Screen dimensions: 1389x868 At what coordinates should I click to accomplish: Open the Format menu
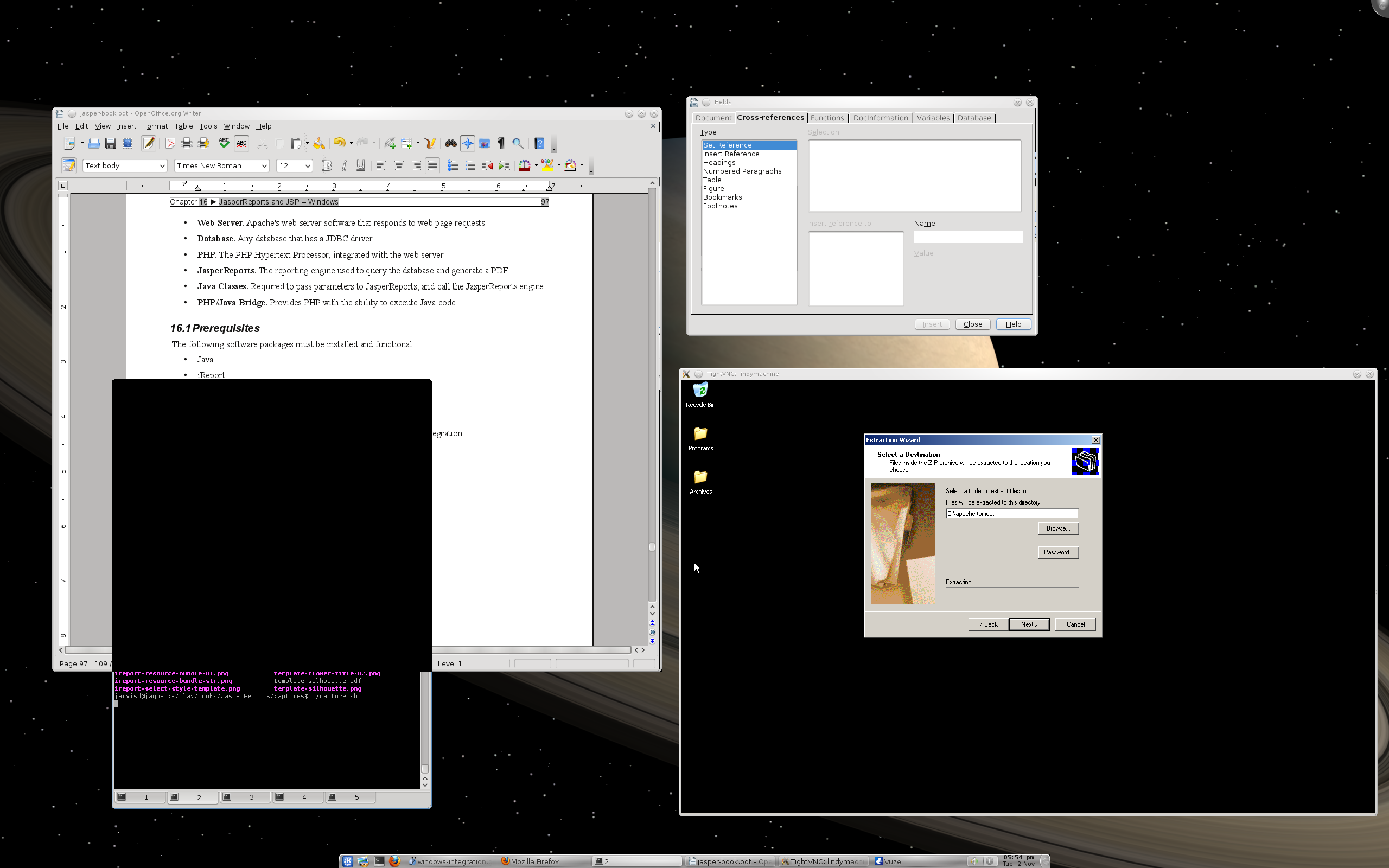(155, 126)
